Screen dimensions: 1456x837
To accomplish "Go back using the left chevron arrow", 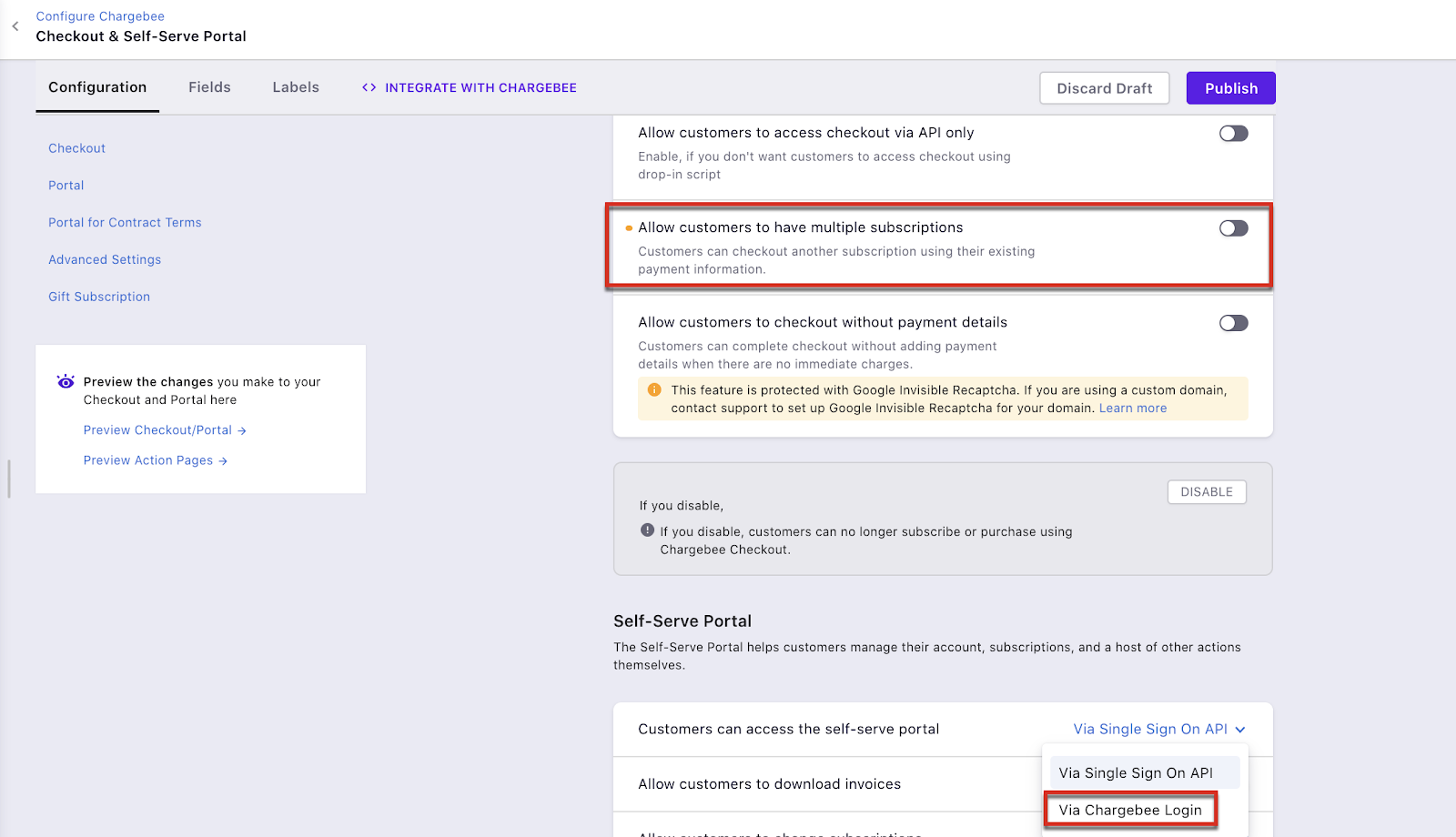I will click(15, 26).
